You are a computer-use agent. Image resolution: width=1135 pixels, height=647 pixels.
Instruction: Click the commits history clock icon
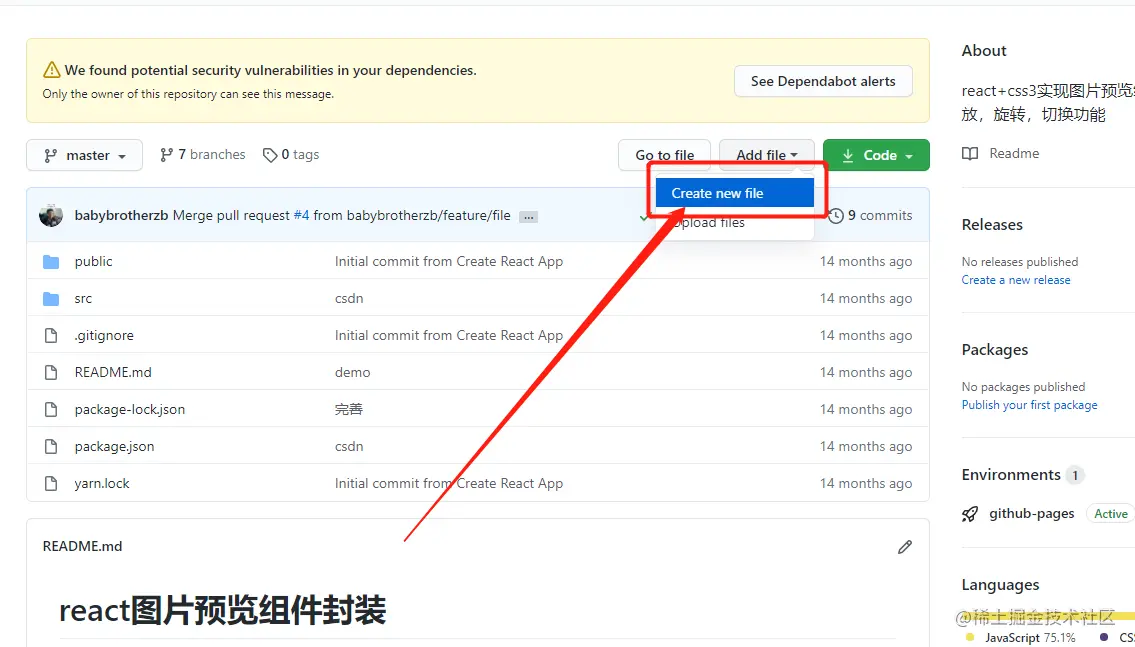[835, 216]
